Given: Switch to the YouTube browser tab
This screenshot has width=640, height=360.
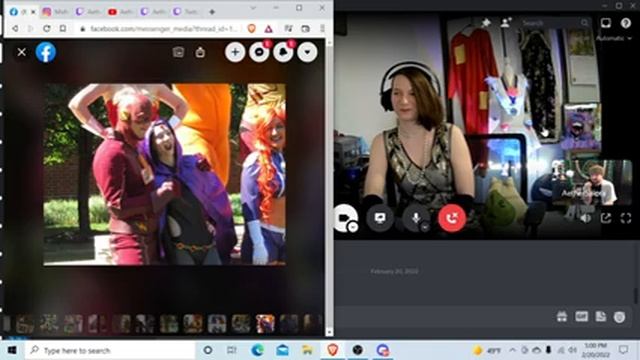Looking at the screenshot, I should coord(120,12).
